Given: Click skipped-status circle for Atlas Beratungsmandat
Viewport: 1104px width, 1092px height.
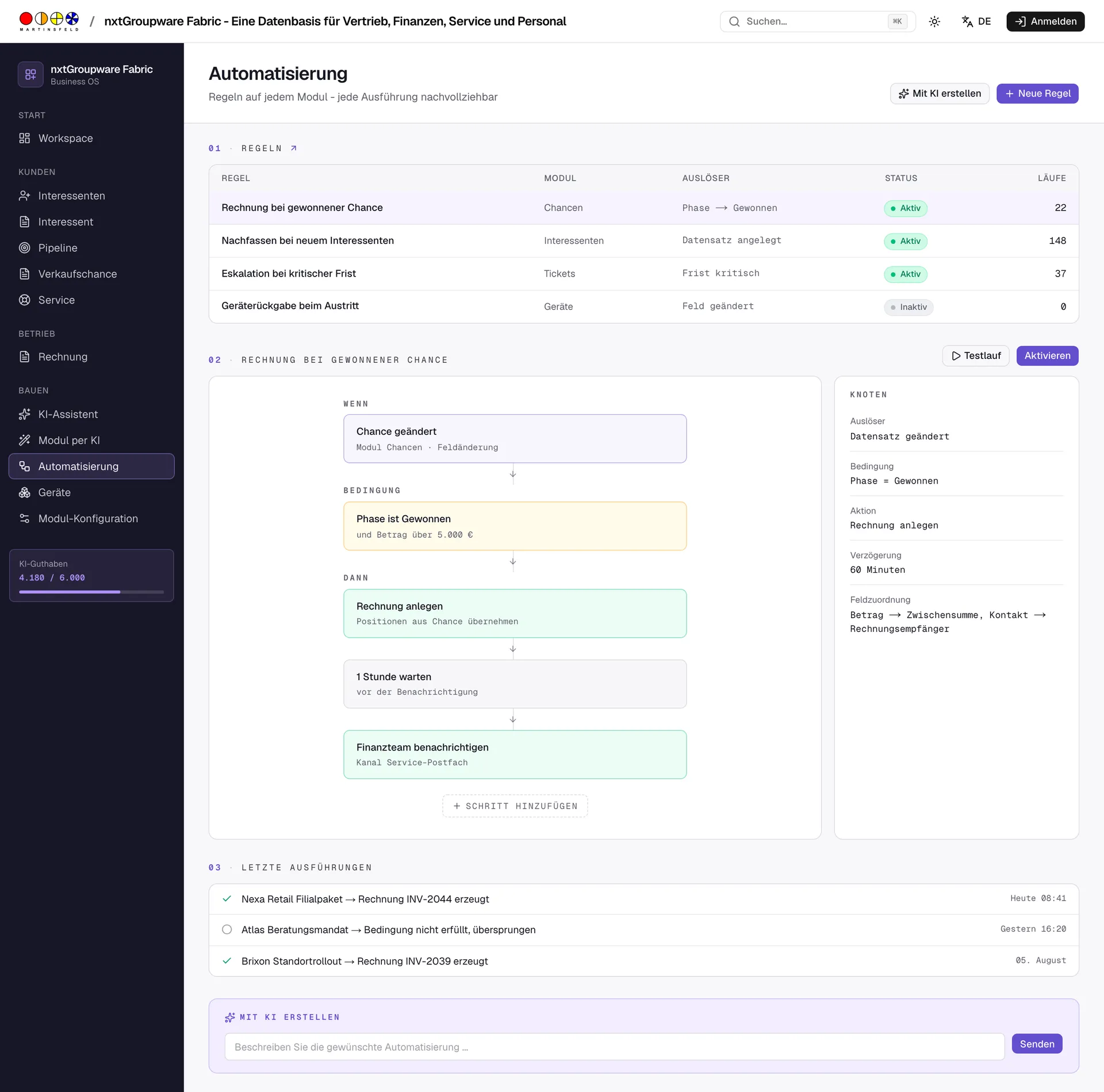Looking at the screenshot, I should click(x=227, y=930).
